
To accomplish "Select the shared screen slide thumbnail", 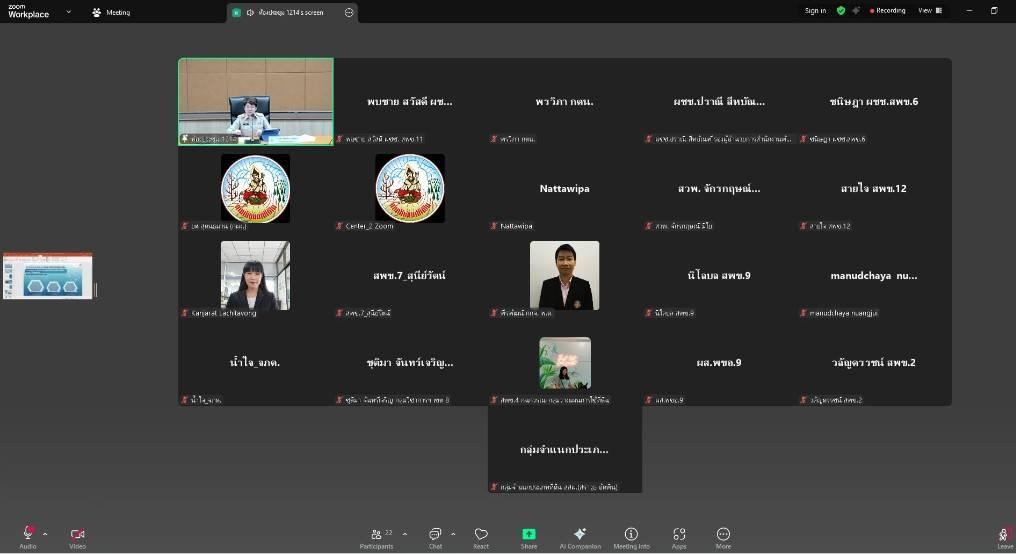I will [x=48, y=275].
